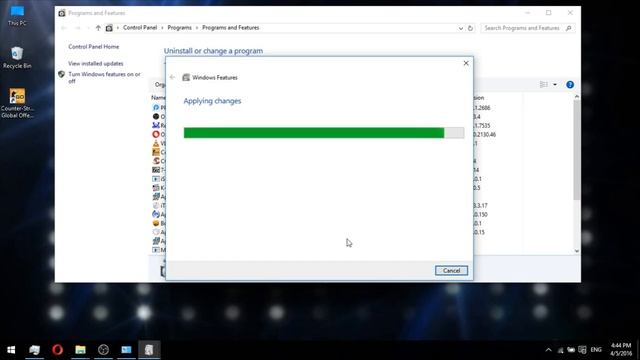The image size is (640, 360).
Task: Click the Search Programs and Features field
Action: tap(522, 28)
